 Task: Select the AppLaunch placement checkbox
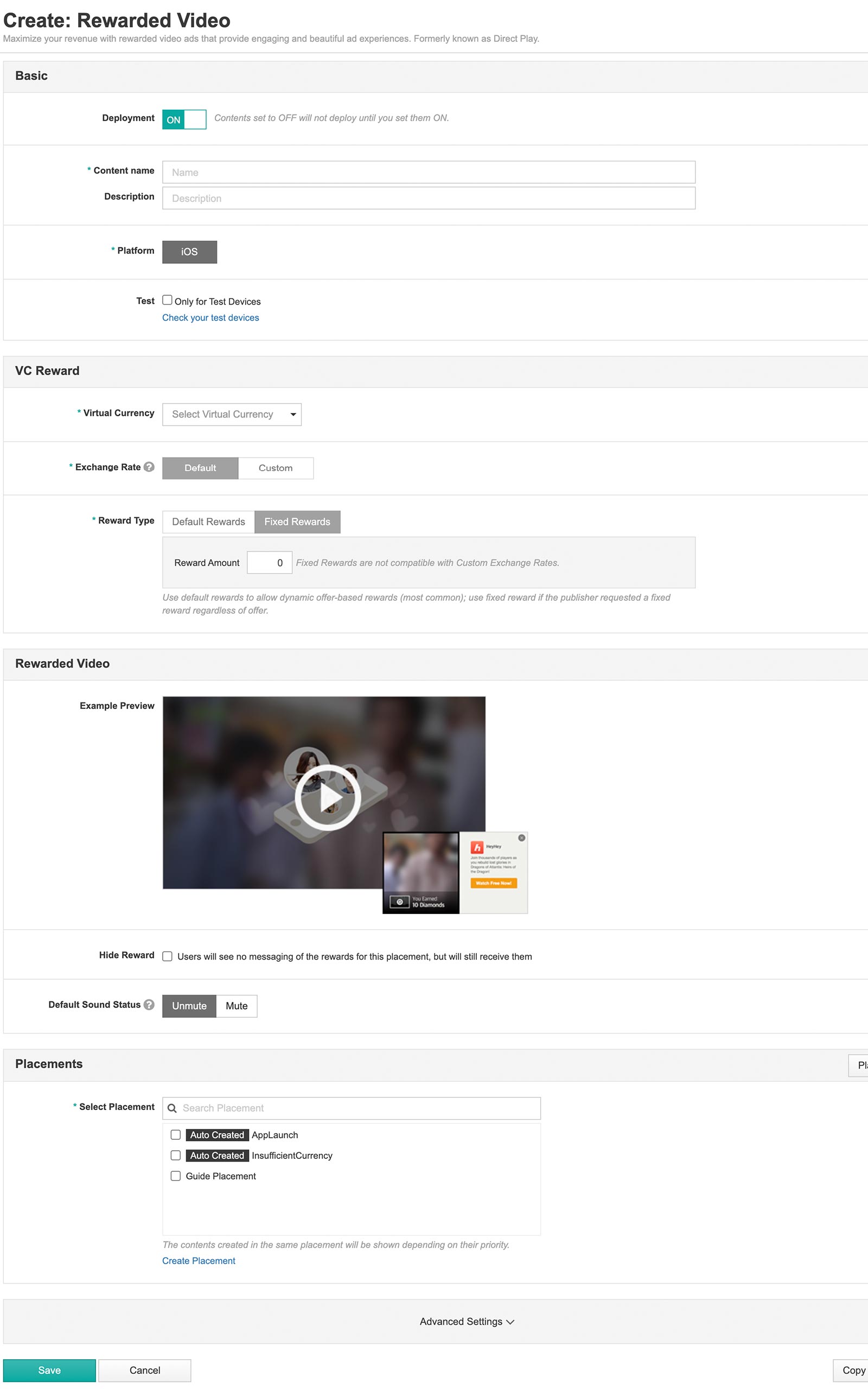tap(176, 1134)
